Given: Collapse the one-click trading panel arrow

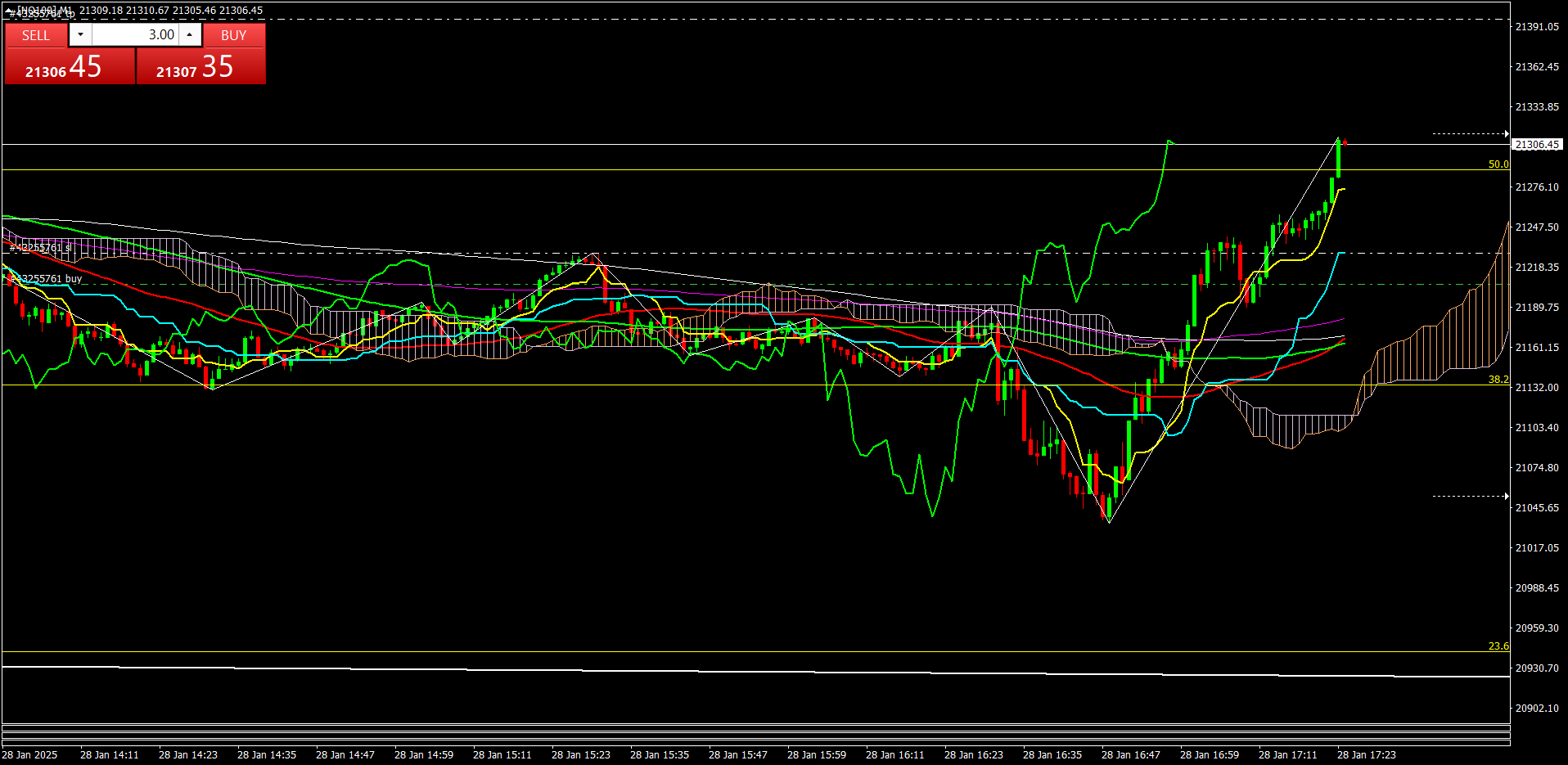Looking at the screenshot, I should click(9, 11).
